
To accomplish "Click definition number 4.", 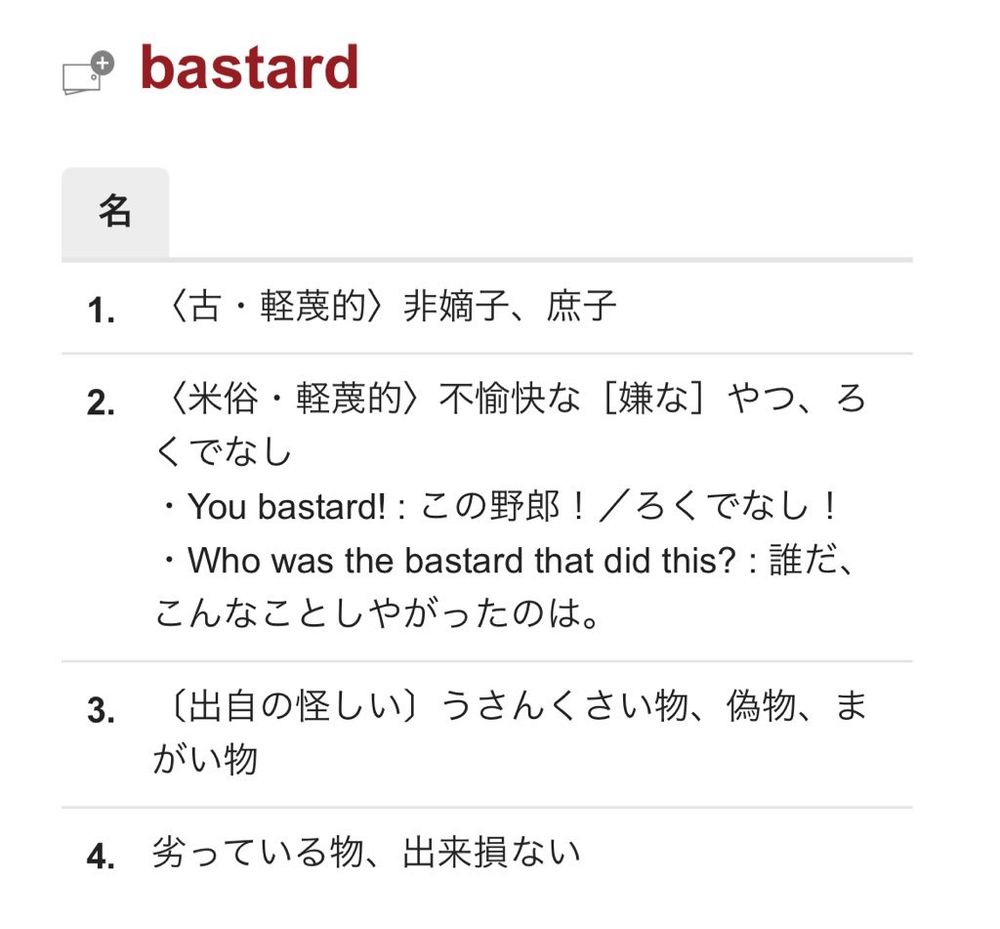I will point(101,855).
